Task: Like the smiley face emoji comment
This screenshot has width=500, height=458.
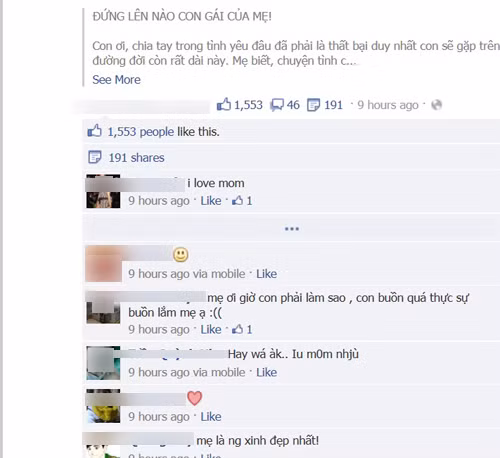Action: (266, 274)
